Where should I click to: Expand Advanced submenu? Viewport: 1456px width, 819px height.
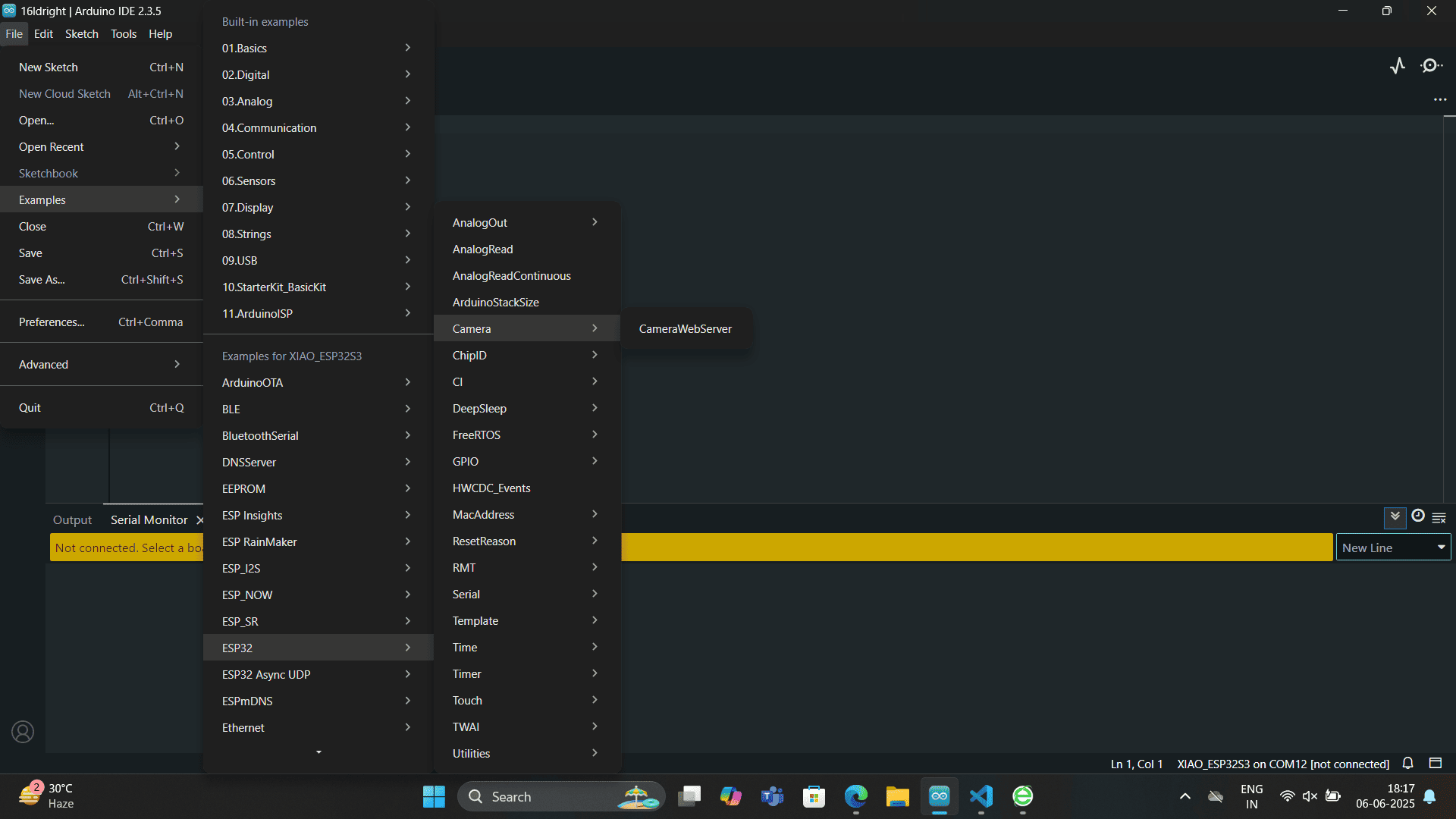click(x=102, y=365)
